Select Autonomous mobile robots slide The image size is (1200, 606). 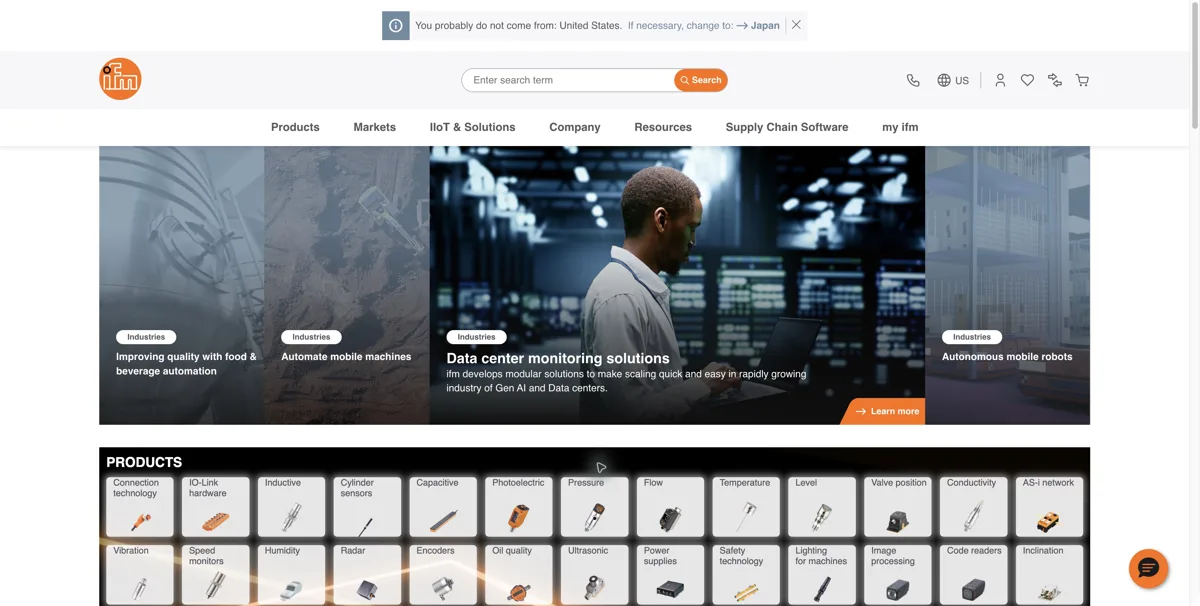pos(1007,285)
